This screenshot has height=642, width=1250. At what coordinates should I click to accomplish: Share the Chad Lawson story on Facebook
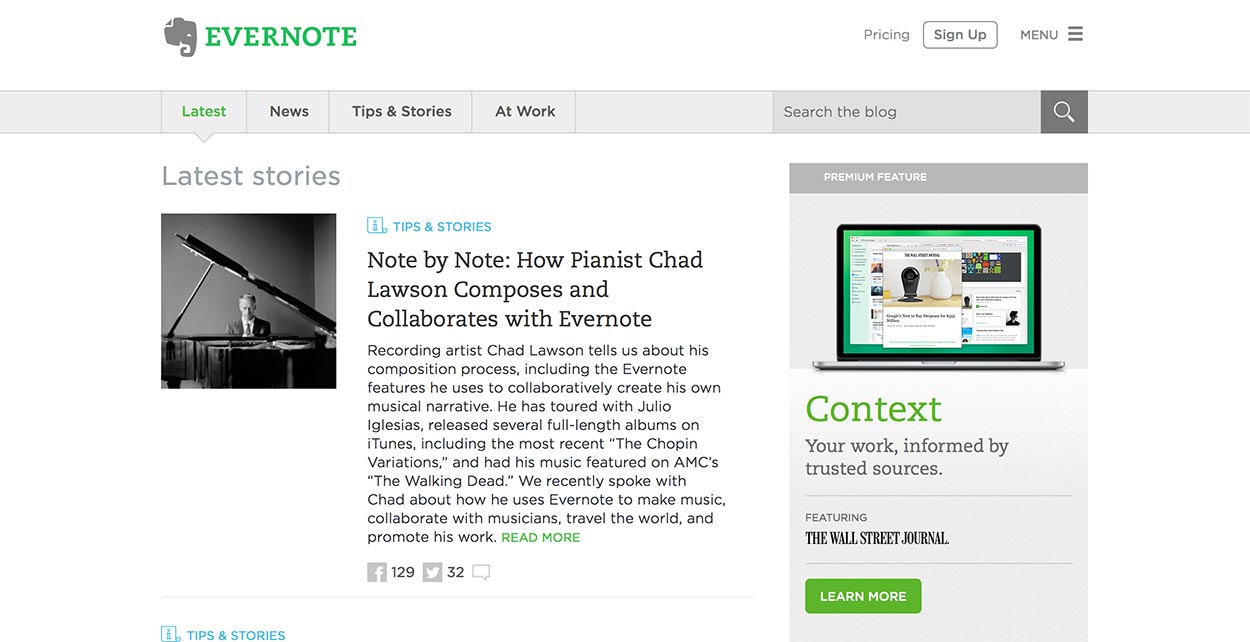point(377,572)
